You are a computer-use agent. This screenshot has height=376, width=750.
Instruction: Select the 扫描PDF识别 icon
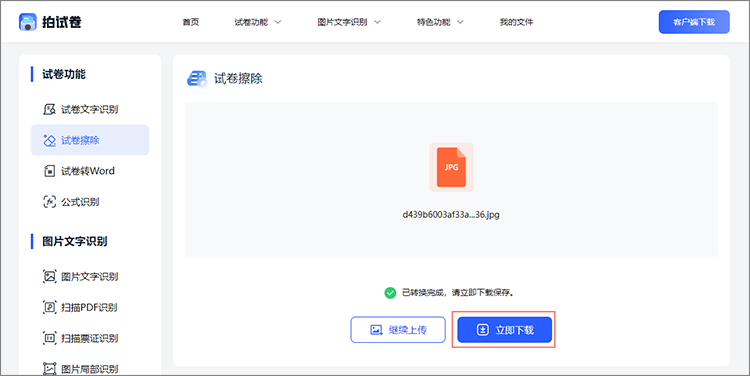pyautogui.click(x=50, y=307)
